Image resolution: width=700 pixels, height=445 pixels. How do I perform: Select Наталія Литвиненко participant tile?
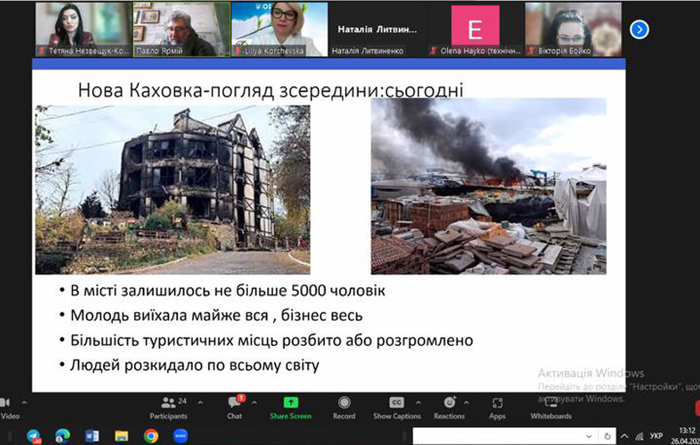coord(377,29)
